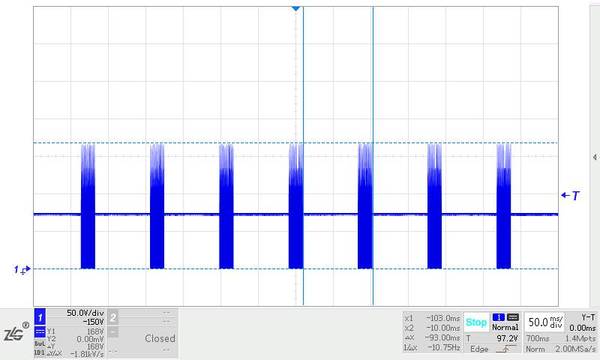This screenshot has height=360, width=600.
Task: Click the ZLG logo
Action: [x=16, y=331]
